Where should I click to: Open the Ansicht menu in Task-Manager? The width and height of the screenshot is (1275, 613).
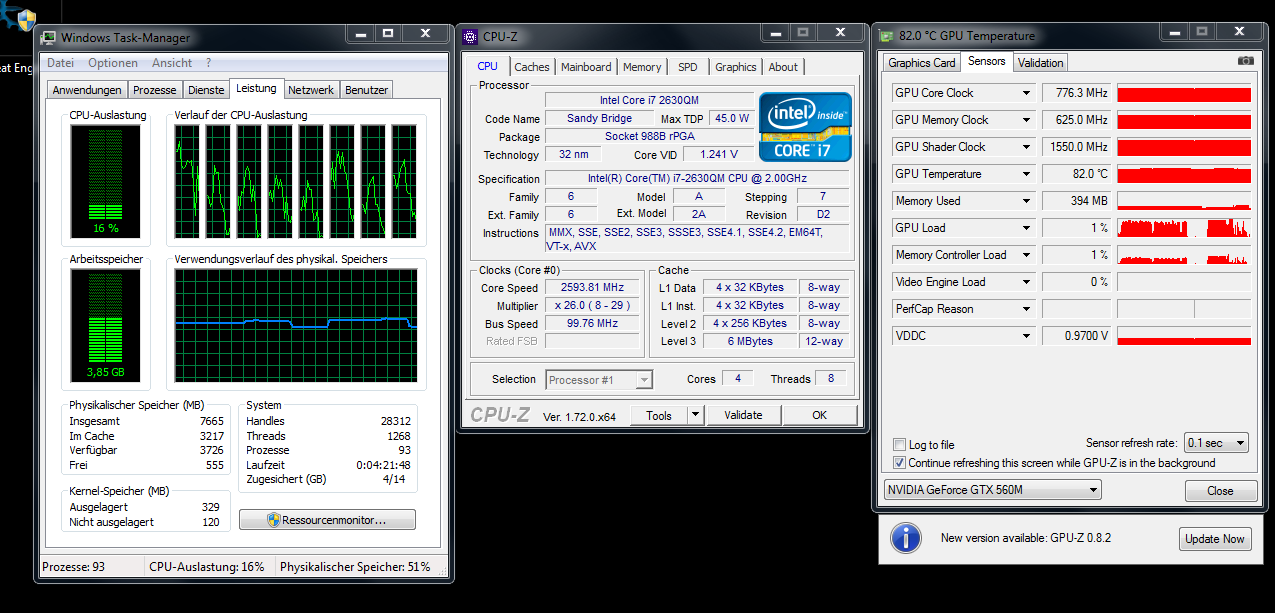(x=172, y=63)
